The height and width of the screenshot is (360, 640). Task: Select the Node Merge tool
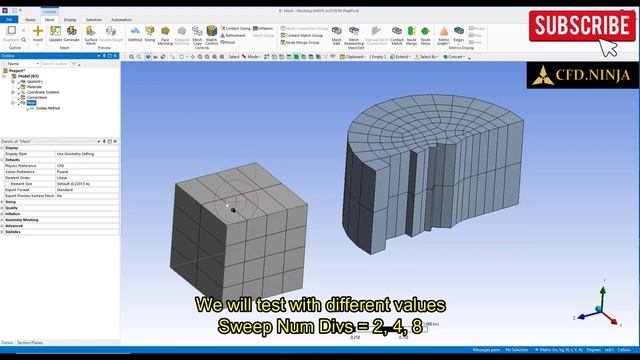411,31
